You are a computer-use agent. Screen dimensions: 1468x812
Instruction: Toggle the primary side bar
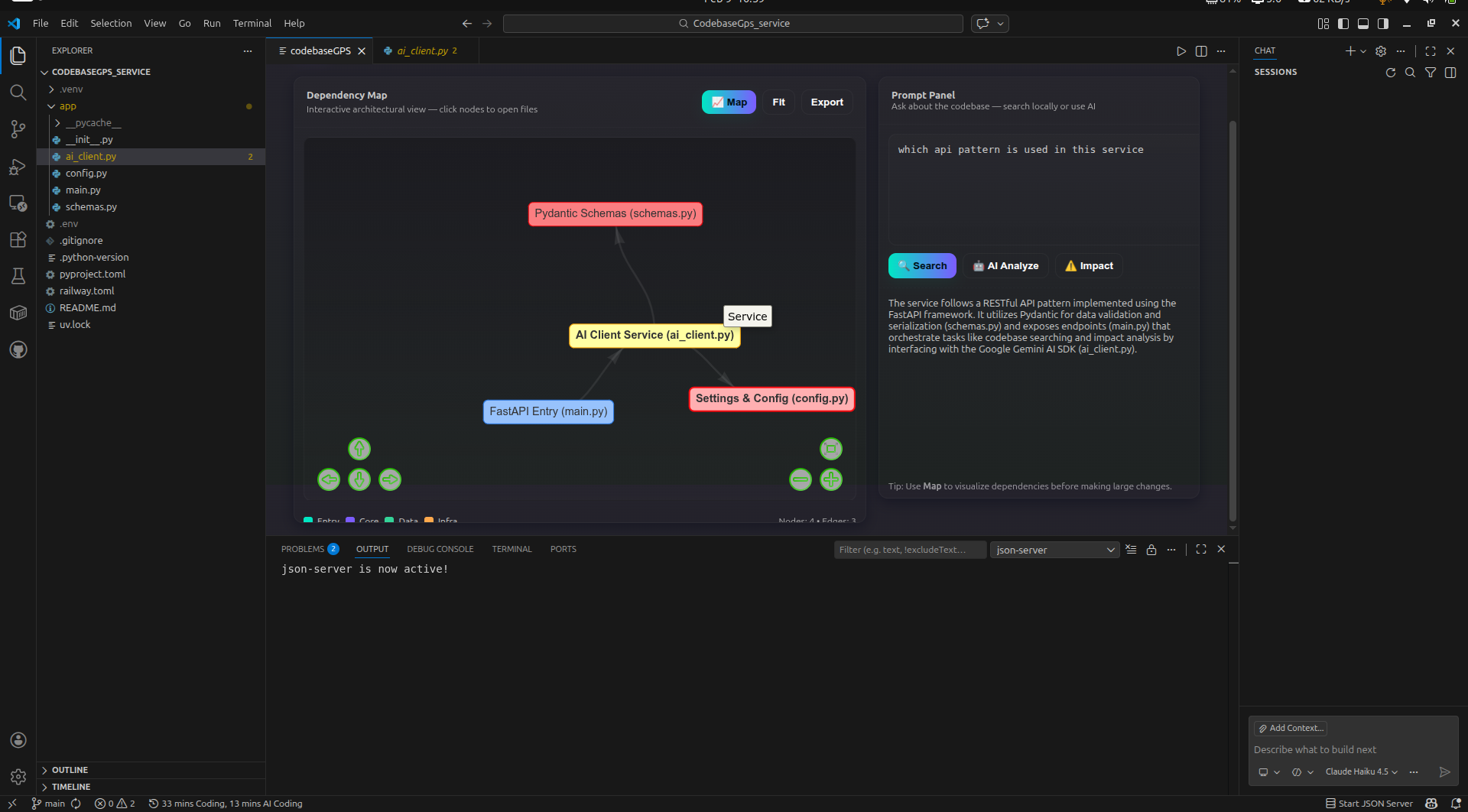click(1343, 24)
